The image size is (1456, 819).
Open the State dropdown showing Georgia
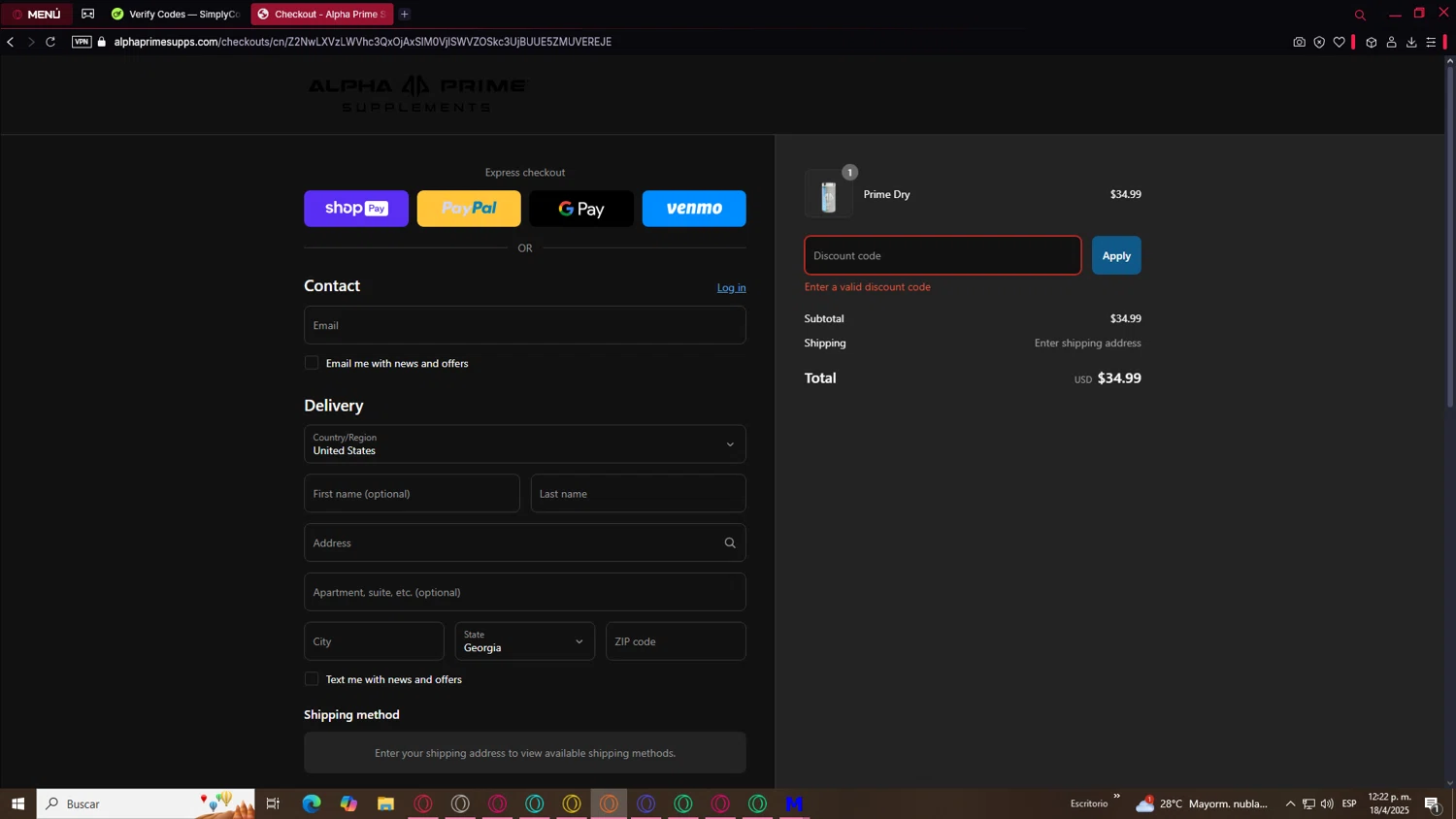[525, 641]
